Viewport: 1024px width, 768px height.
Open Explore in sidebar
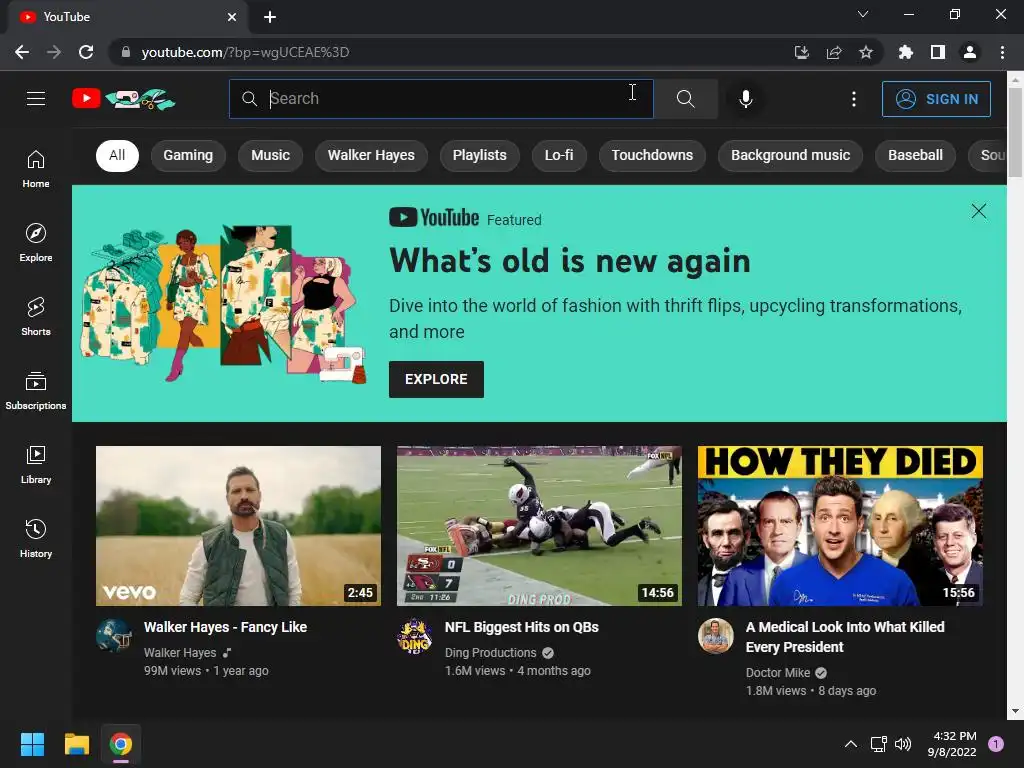pyautogui.click(x=36, y=242)
